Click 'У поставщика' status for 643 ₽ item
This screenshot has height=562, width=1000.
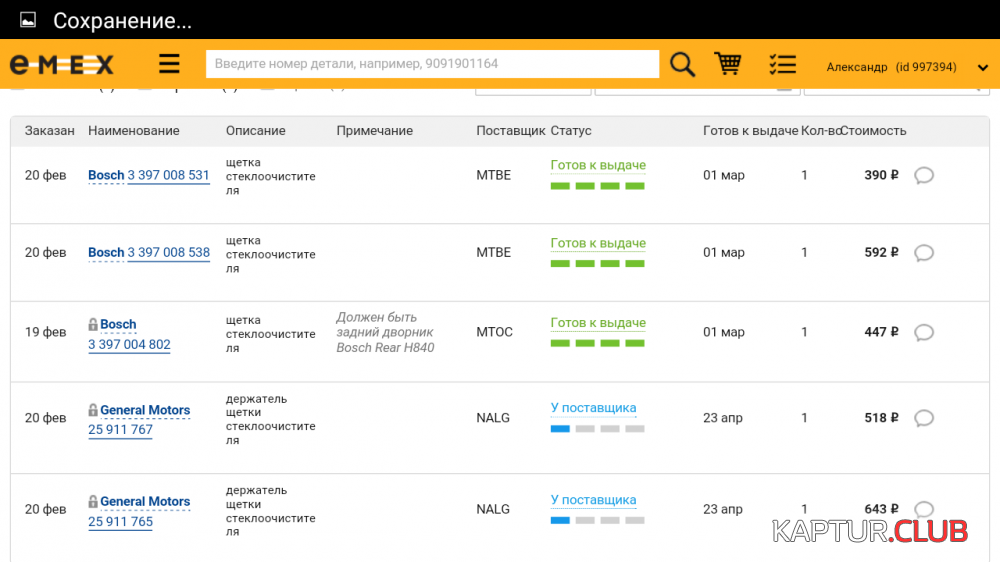coord(593,500)
